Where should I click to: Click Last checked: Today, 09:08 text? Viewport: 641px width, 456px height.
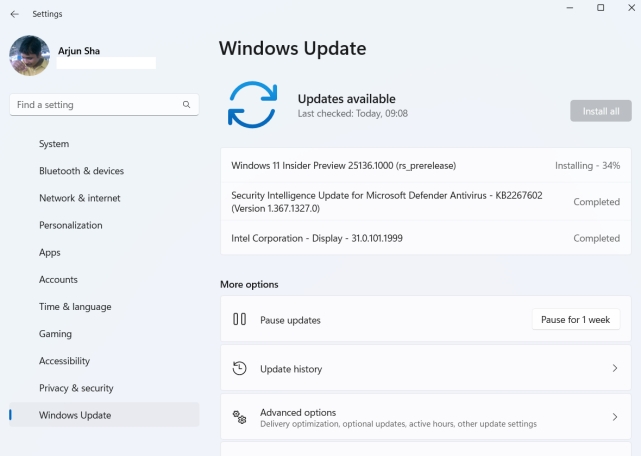click(353, 114)
